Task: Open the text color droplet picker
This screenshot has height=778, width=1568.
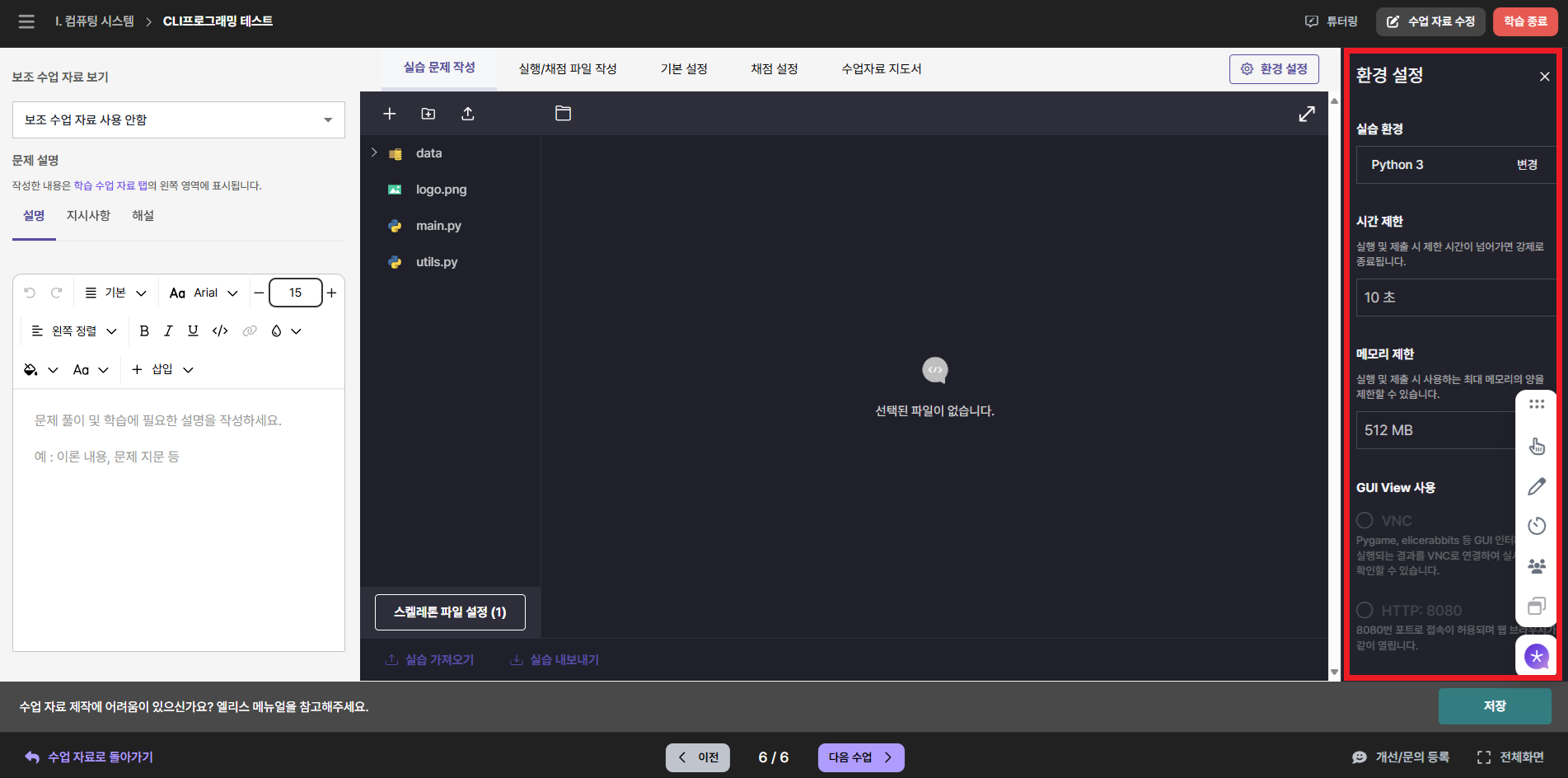Action: pyautogui.click(x=285, y=330)
